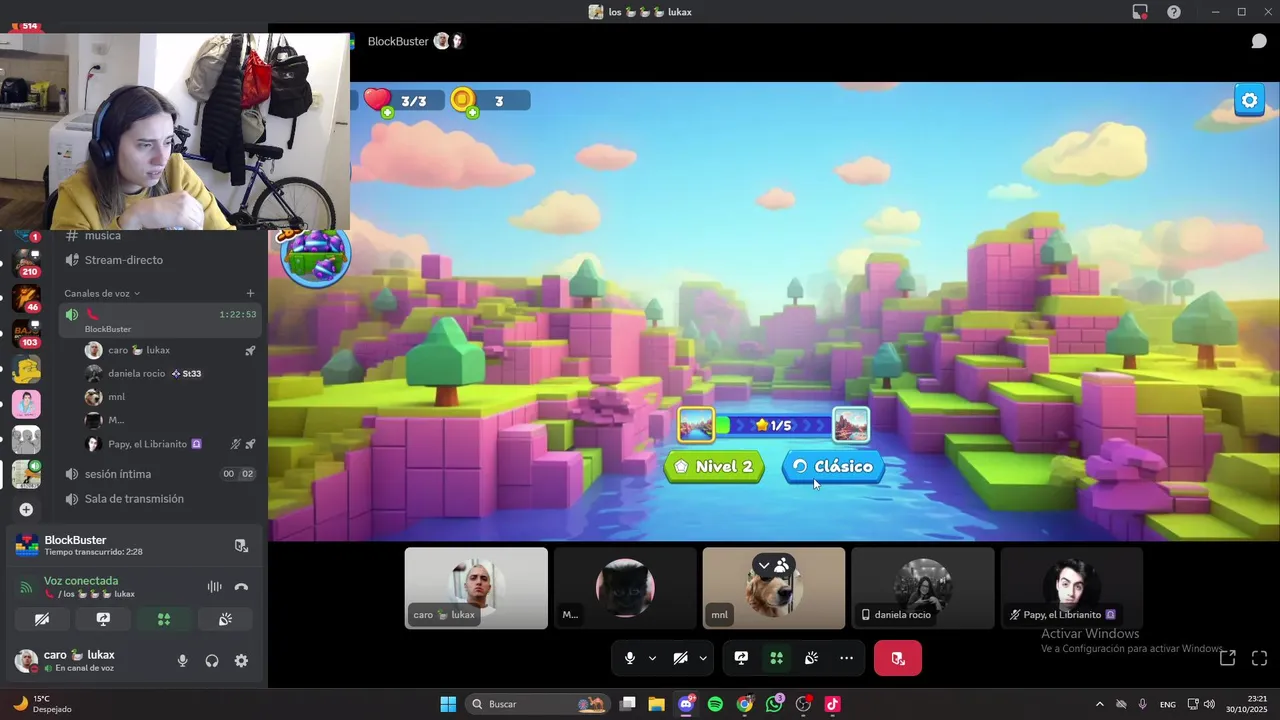Click the voice connection signal icon
Image resolution: width=1280 pixels, height=720 pixels.
26,587
